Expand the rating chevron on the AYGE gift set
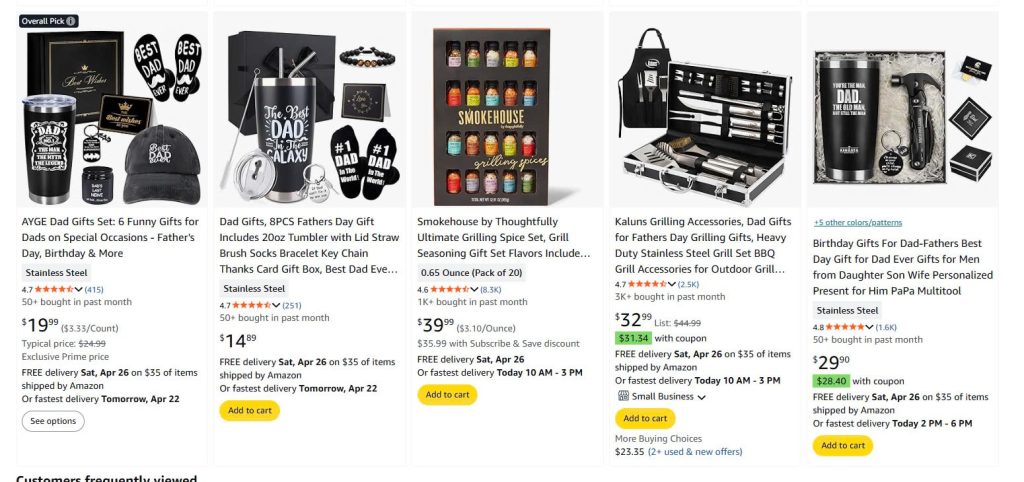The height and width of the screenshot is (482, 1024). click(79, 289)
